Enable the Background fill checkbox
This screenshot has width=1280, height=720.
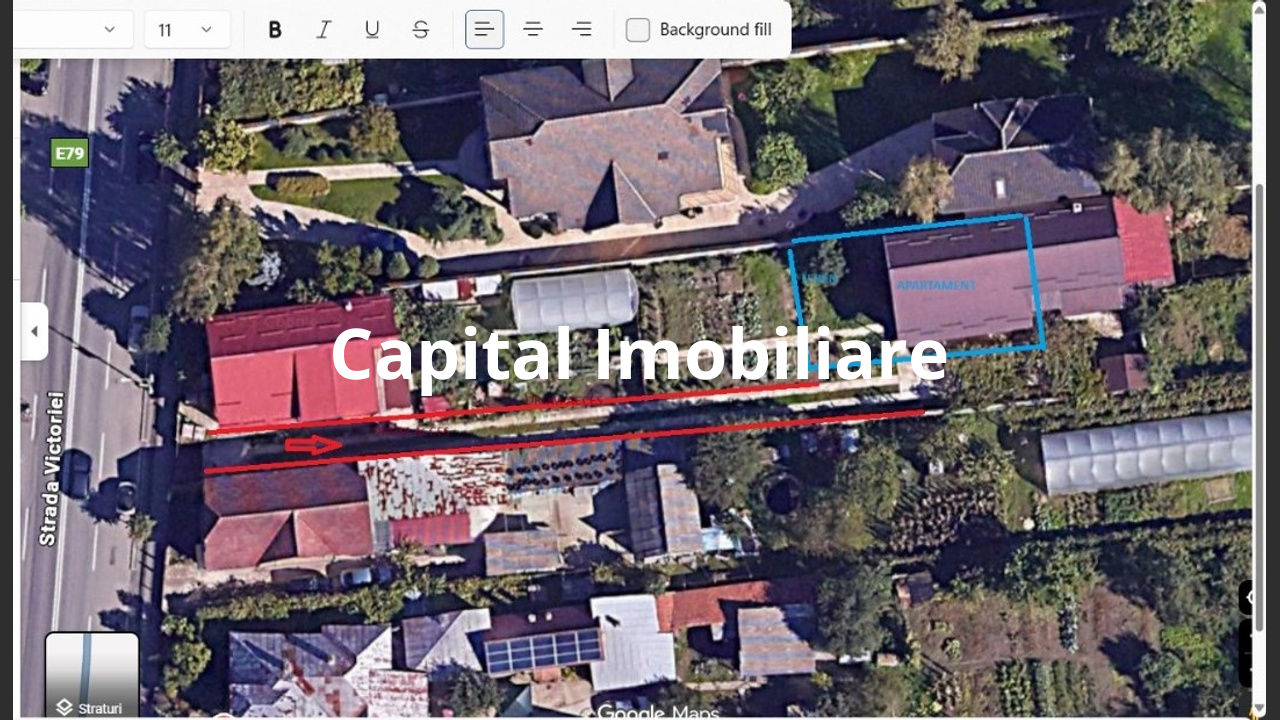click(638, 30)
